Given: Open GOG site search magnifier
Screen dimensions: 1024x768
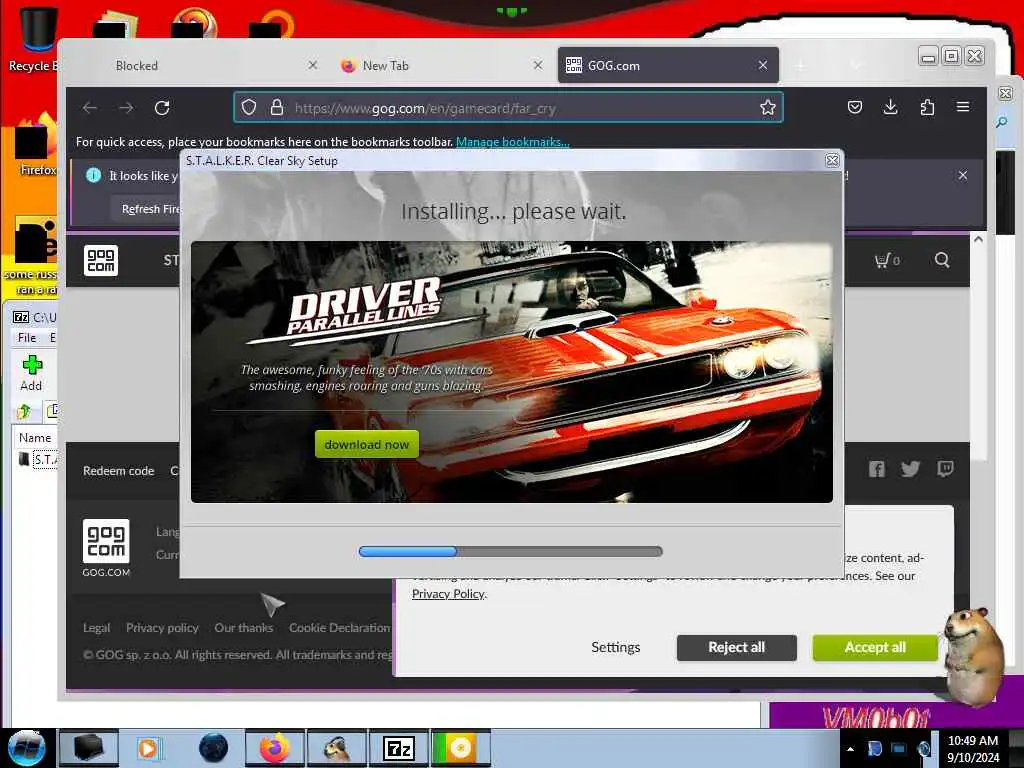Looking at the screenshot, I should point(942,260).
